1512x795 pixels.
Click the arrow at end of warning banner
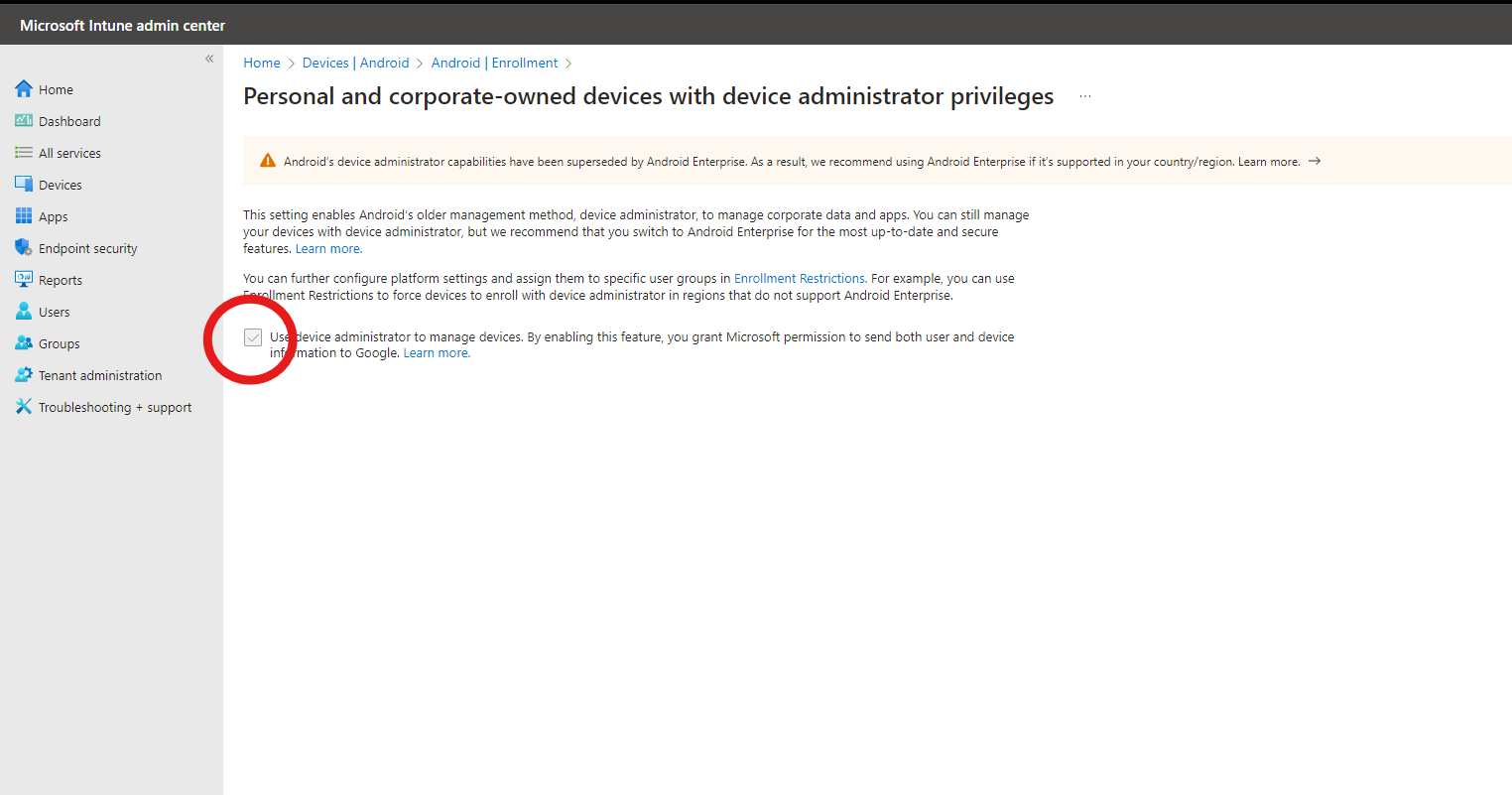(1315, 161)
